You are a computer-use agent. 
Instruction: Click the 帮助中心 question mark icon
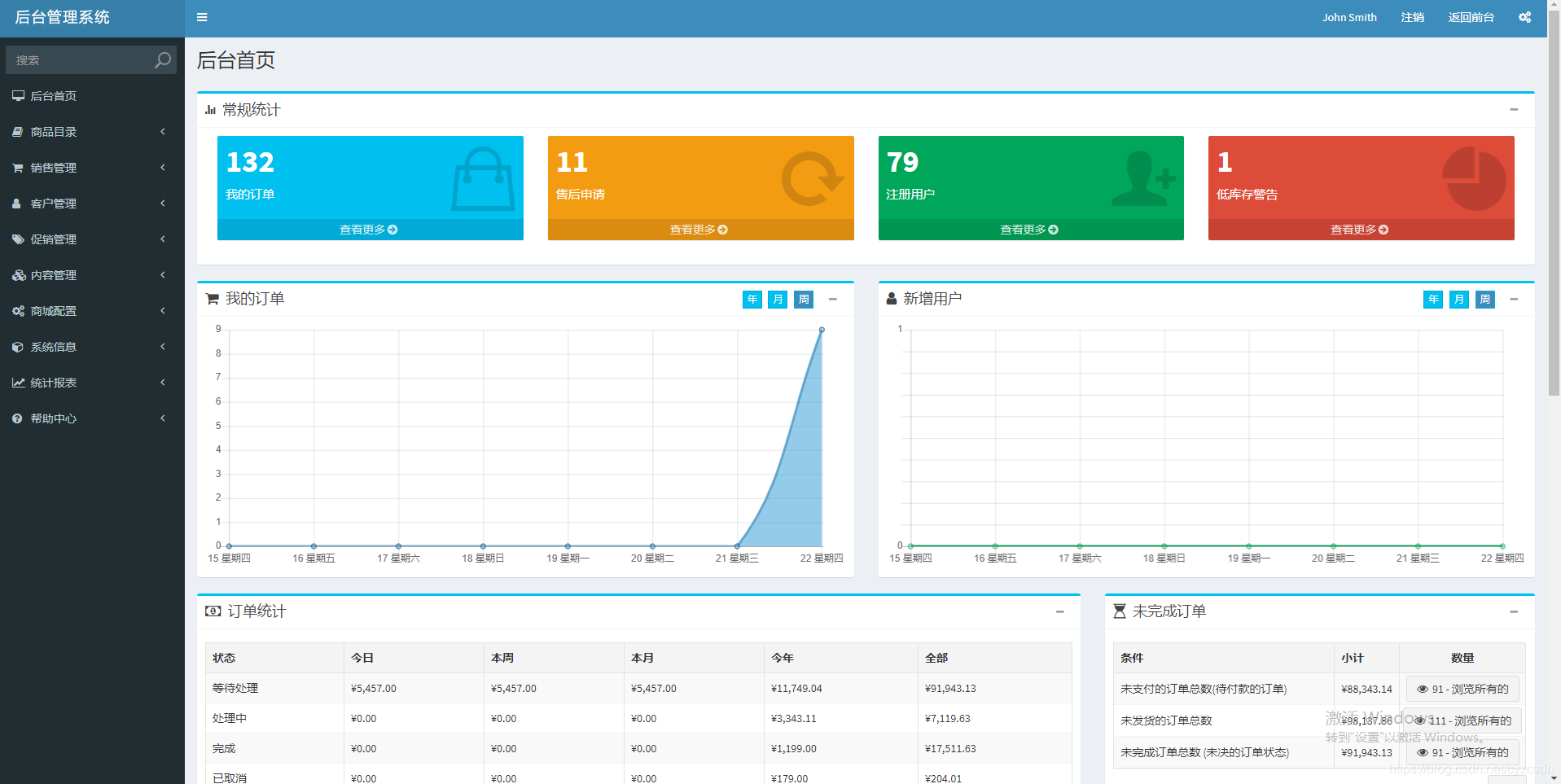pos(17,418)
